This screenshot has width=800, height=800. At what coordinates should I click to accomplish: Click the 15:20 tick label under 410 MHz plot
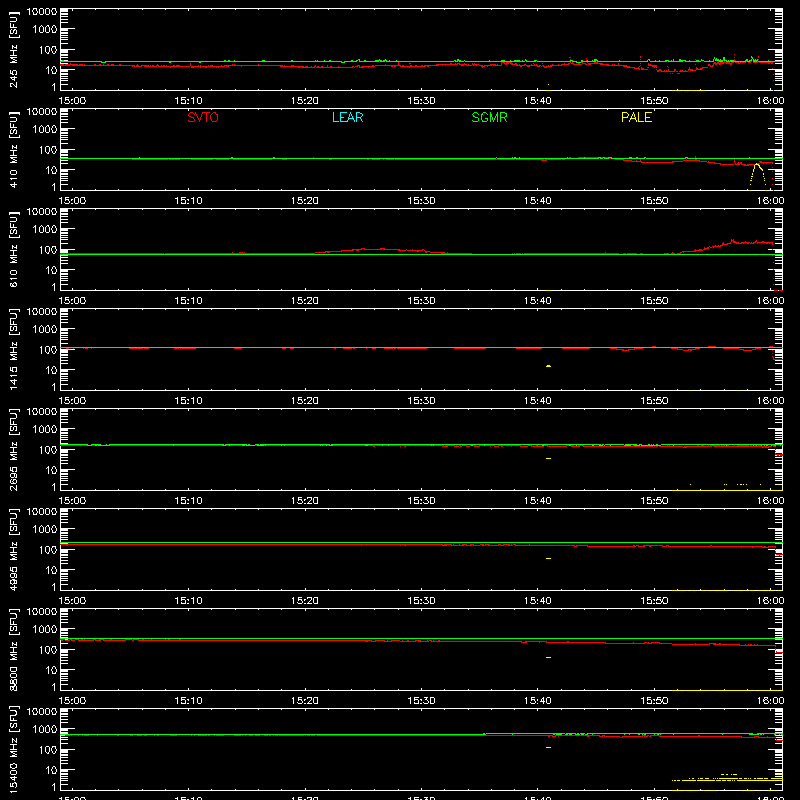tap(305, 201)
